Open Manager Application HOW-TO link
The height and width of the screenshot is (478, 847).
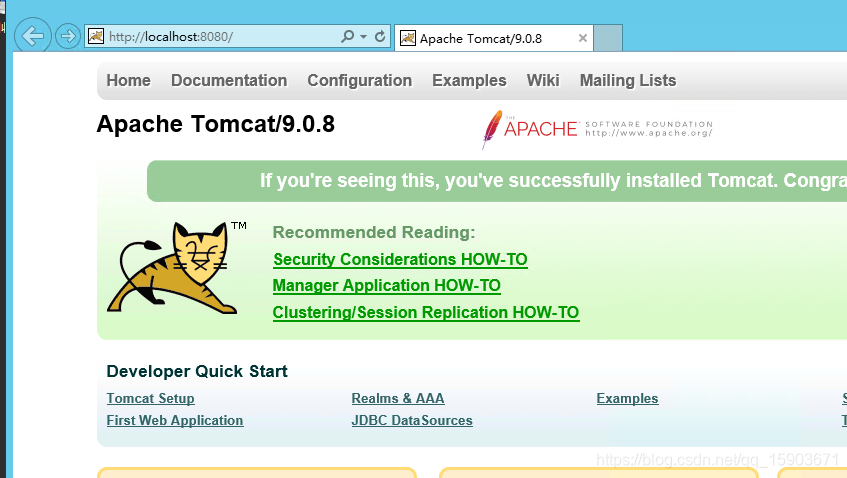(387, 285)
